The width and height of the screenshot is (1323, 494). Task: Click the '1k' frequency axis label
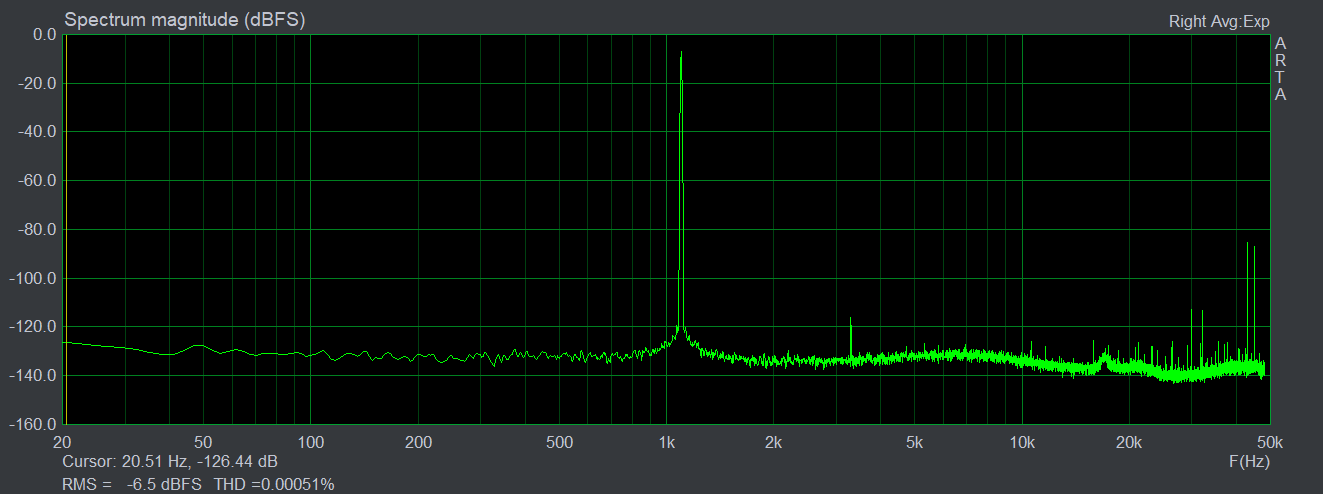pos(666,442)
